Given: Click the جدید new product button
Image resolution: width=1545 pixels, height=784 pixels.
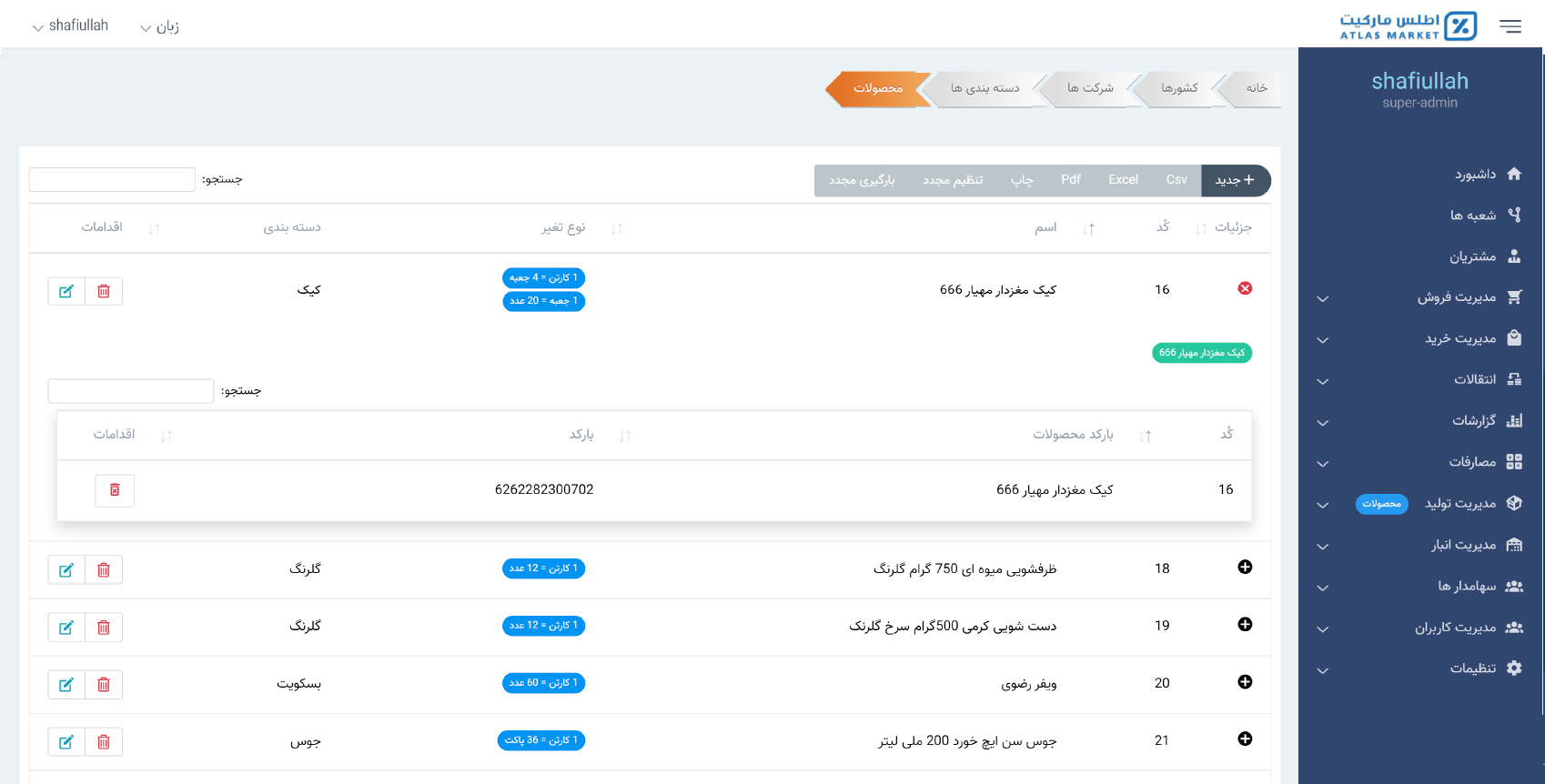Looking at the screenshot, I should (1235, 180).
